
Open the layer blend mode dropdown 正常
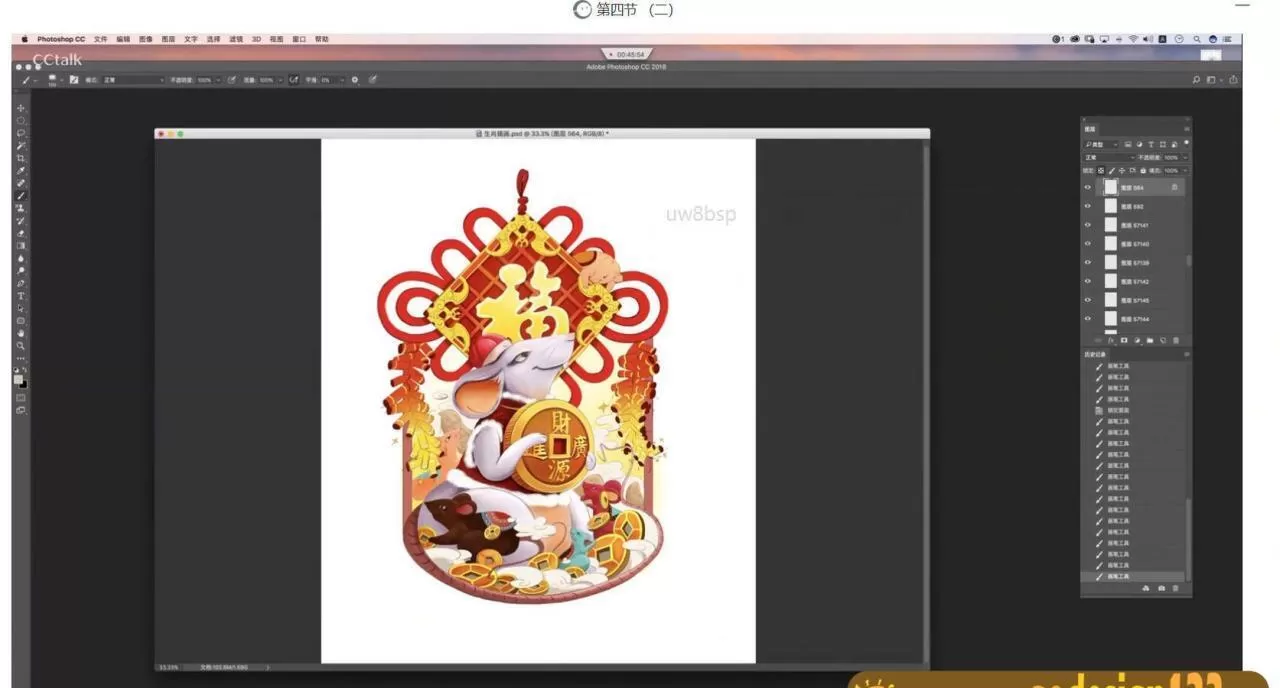click(1110, 158)
